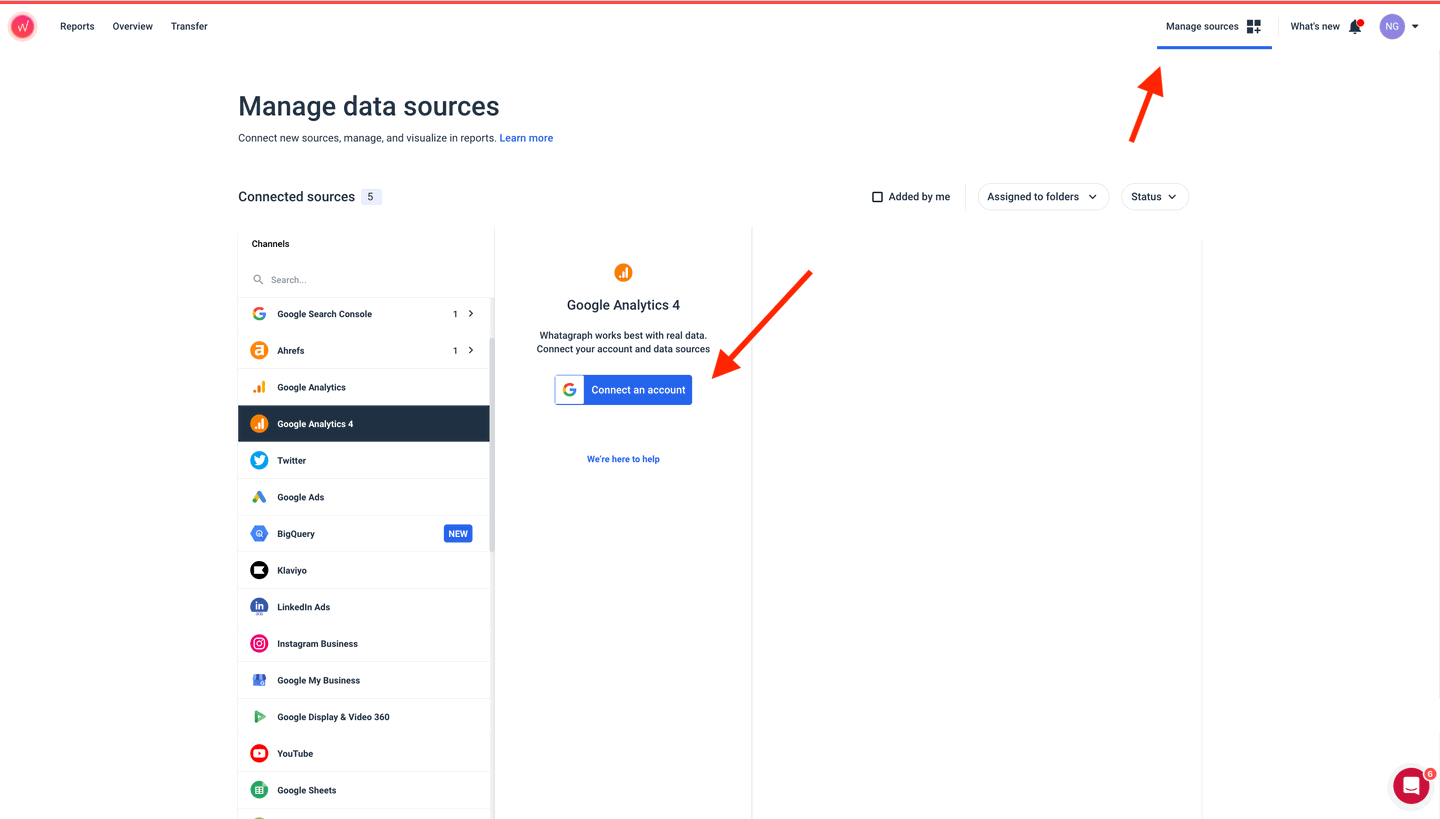Screen dimensions: 1440x819
Task: Open the Reports menu item
Action: click(x=77, y=27)
